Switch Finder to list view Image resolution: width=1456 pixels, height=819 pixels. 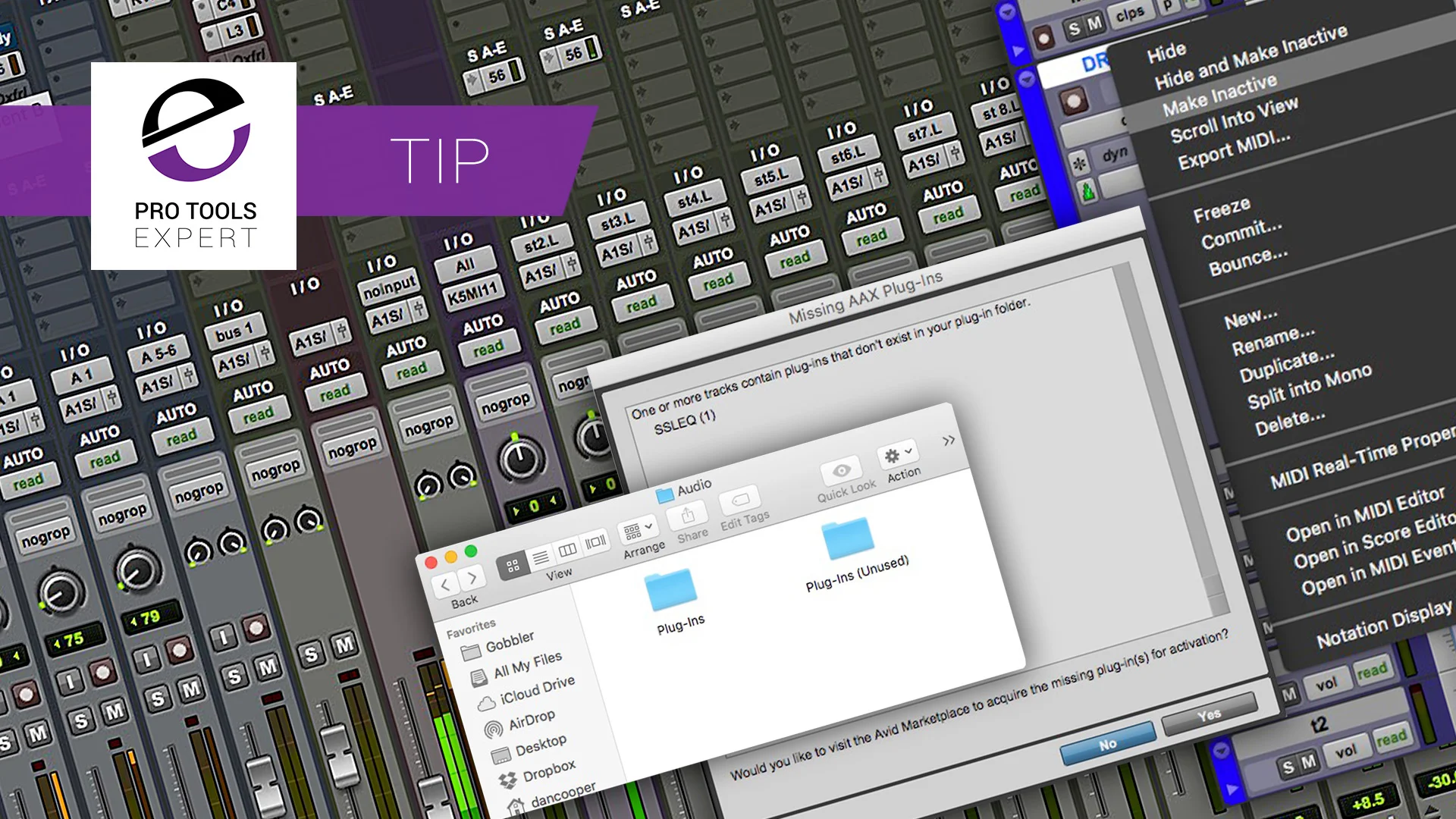click(x=541, y=557)
